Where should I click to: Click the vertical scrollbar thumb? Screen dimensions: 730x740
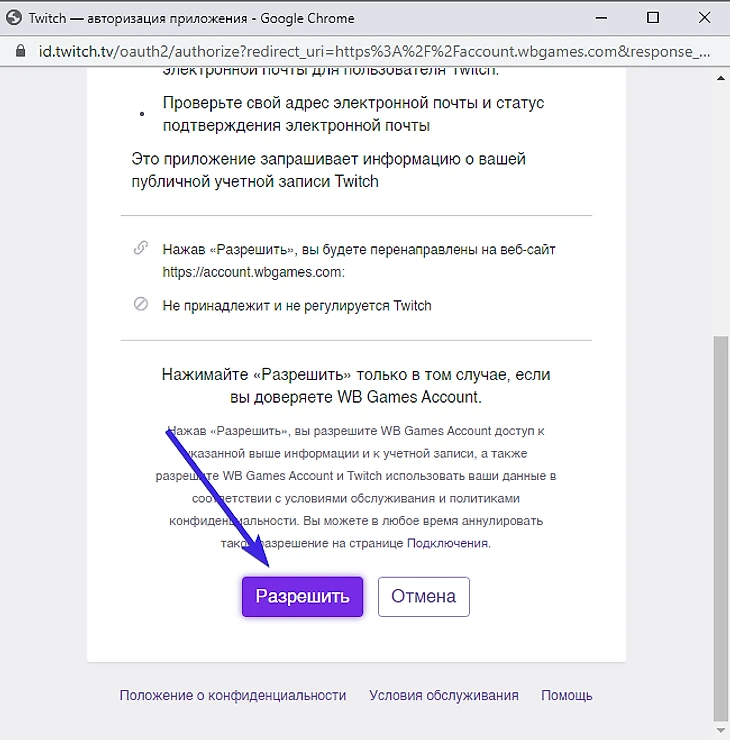pos(721,529)
